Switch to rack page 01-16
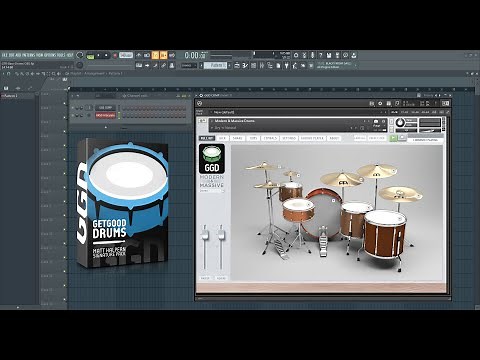This screenshot has height=360, width=480. click(394, 112)
